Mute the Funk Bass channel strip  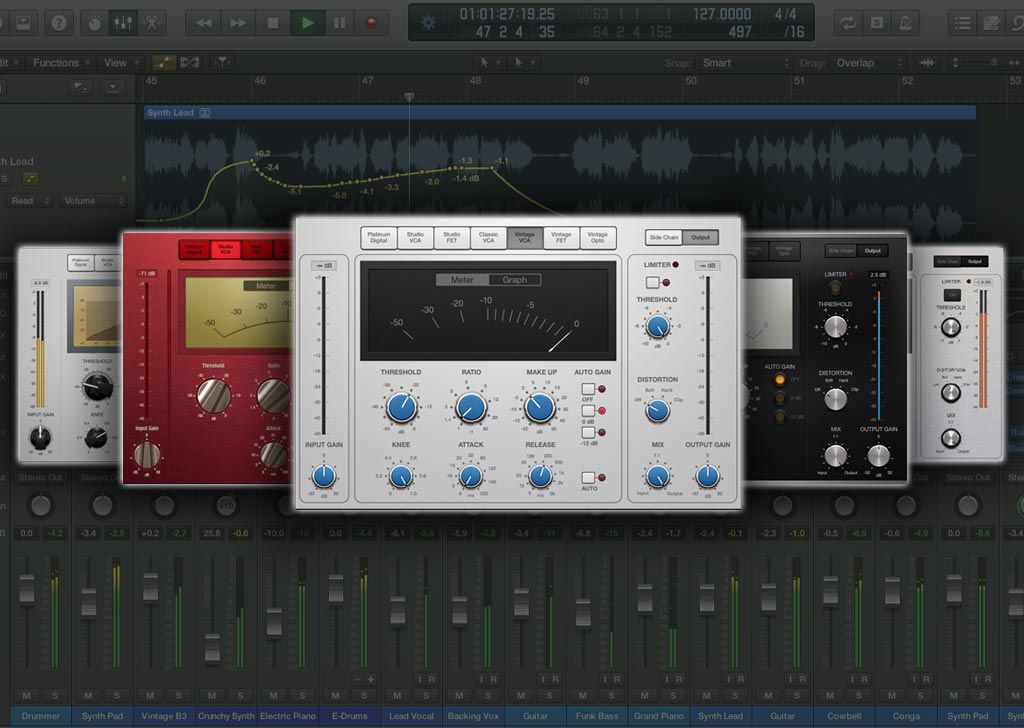[583, 695]
